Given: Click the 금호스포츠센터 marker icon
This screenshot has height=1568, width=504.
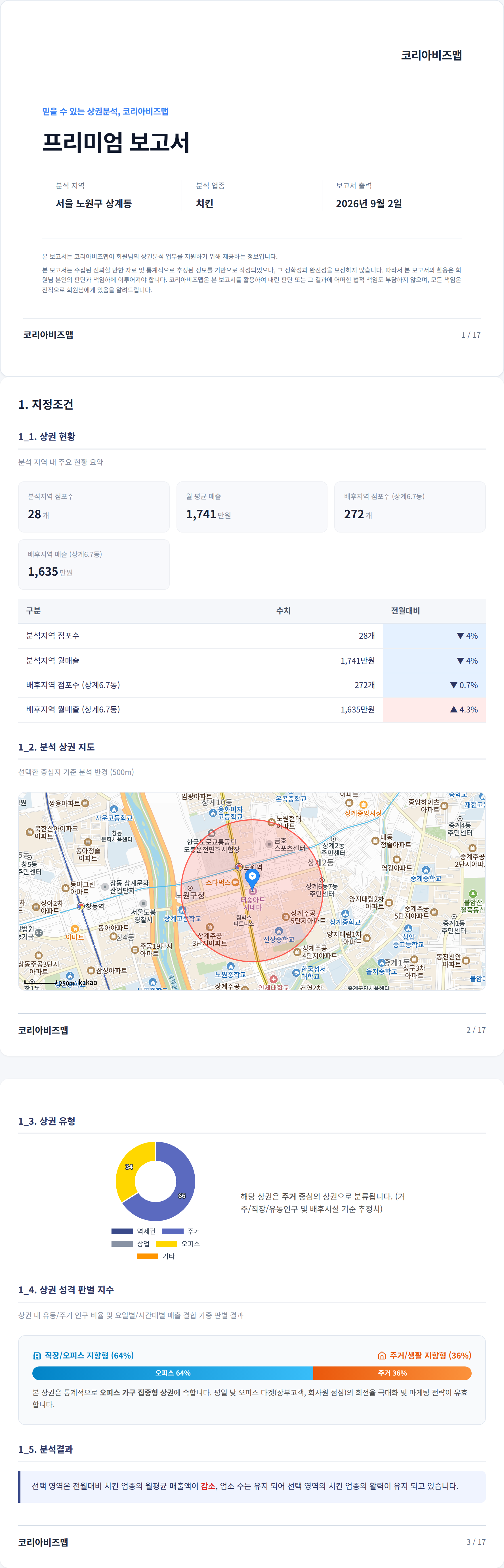Looking at the screenshot, I should [x=269, y=844].
